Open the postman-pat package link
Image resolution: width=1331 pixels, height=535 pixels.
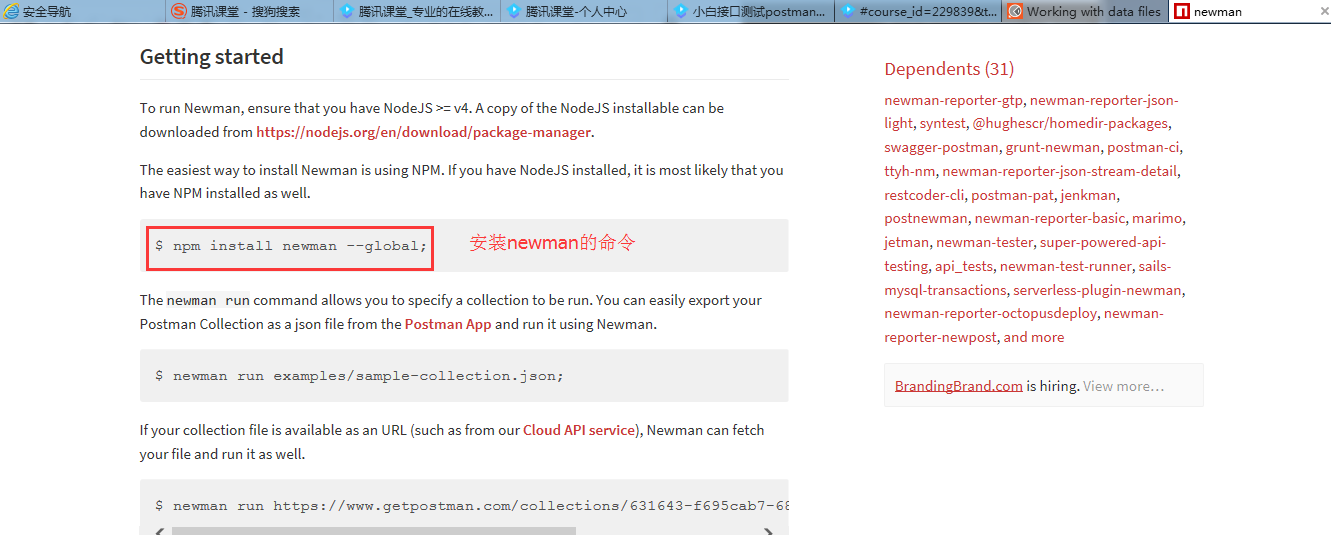click(x=1012, y=195)
